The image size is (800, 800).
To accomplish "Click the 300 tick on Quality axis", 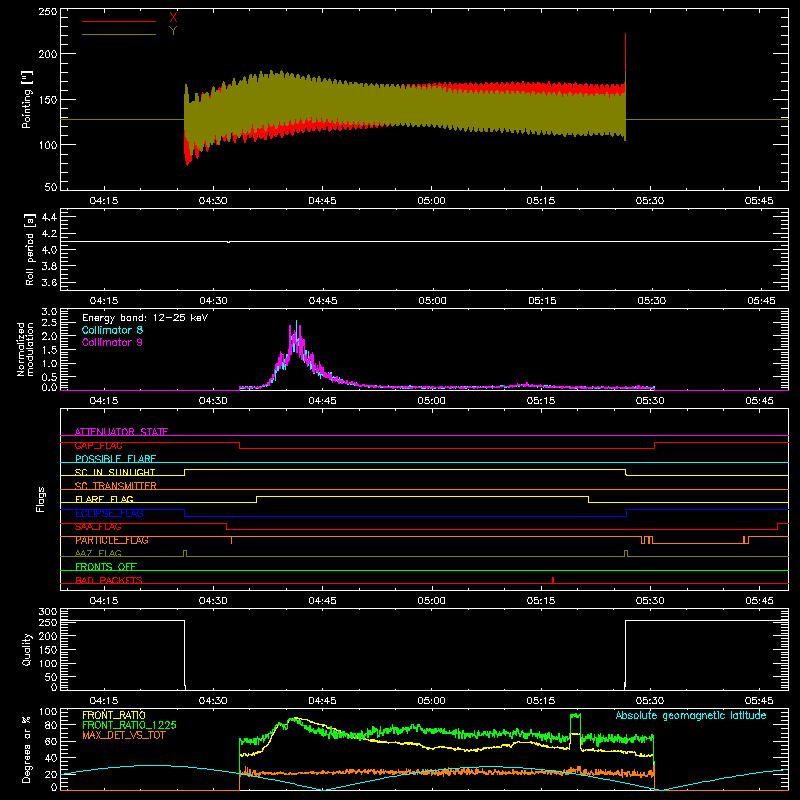I will coord(48,612).
